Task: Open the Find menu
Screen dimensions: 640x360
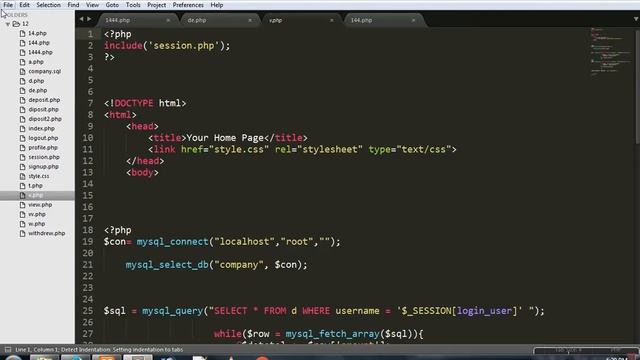Action: pyautogui.click(x=73, y=5)
